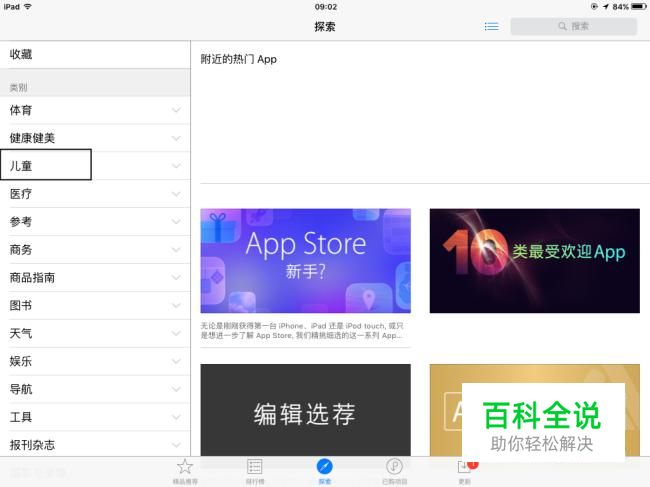Expand the 导航 category chevron
The height and width of the screenshot is (487, 650).
tap(176, 389)
